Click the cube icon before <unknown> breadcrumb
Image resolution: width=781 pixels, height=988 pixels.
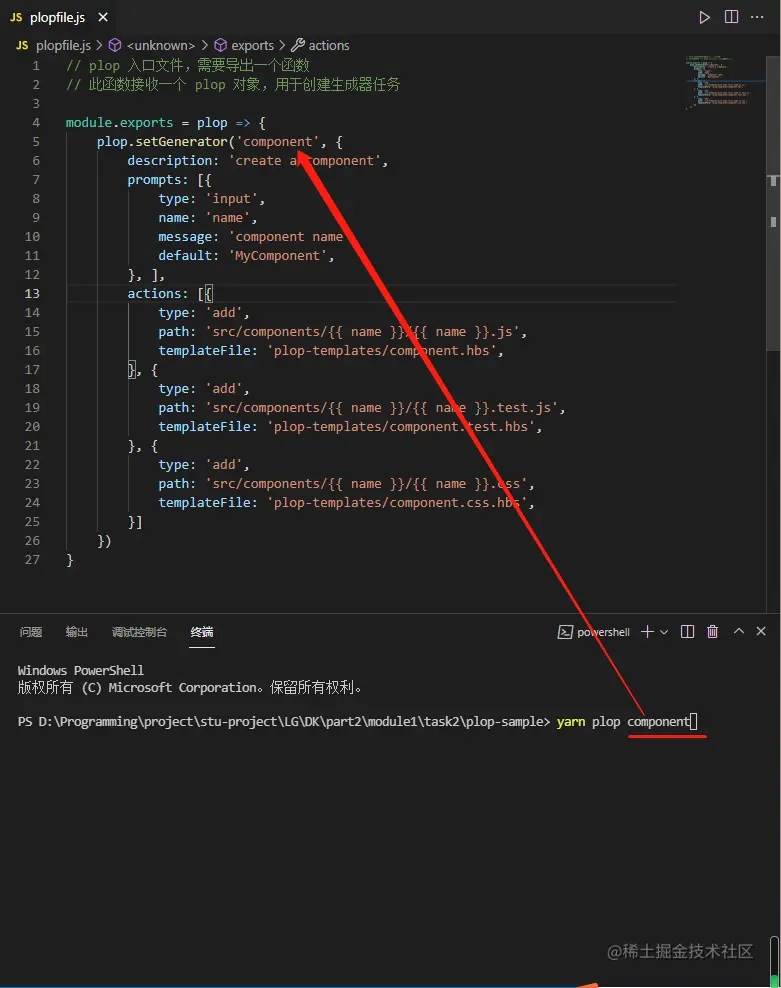(x=115, y=45)
